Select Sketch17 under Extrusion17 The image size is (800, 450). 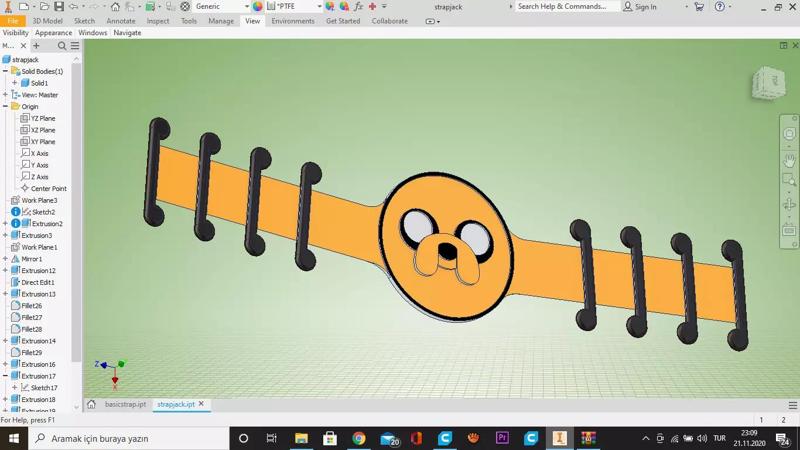pos(39,388)
